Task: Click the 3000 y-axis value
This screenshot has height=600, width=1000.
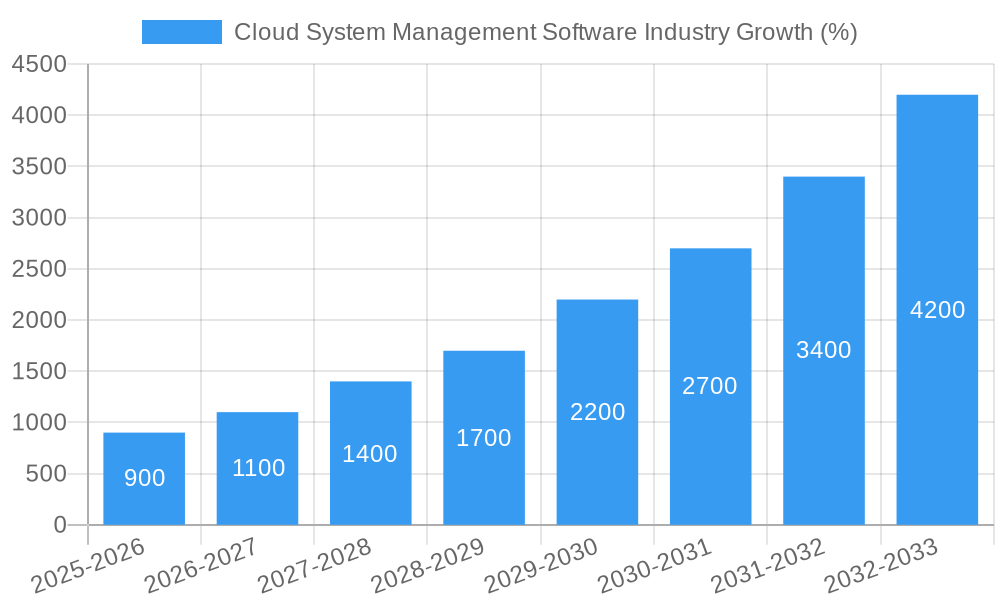Action: pos(39,217)
